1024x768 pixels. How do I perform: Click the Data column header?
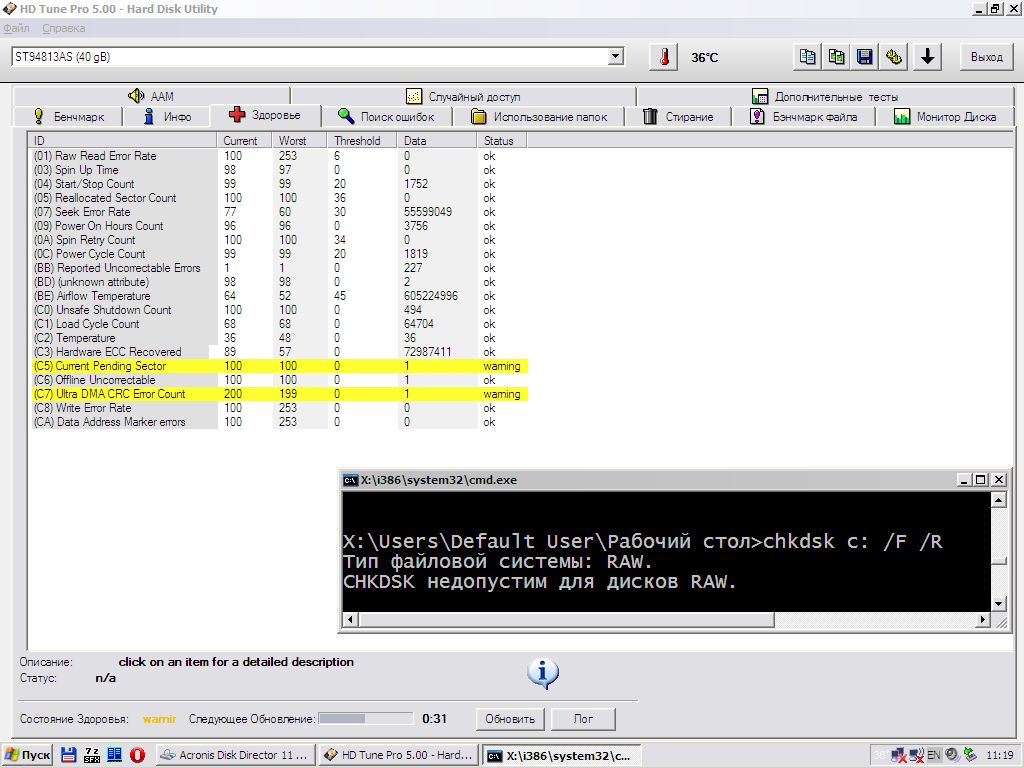(x=437, y=140)
